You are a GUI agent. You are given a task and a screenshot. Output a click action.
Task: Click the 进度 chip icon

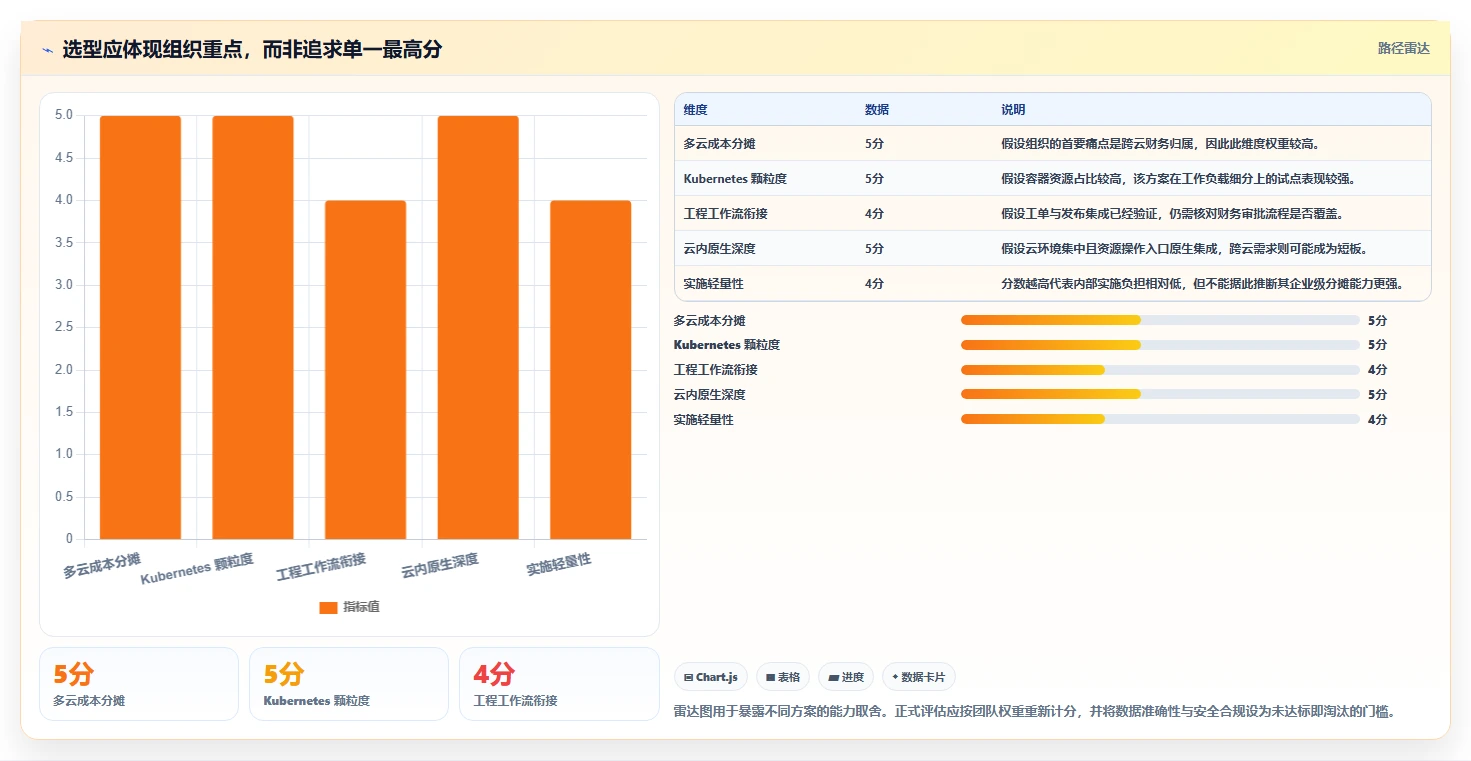point(833,678)
